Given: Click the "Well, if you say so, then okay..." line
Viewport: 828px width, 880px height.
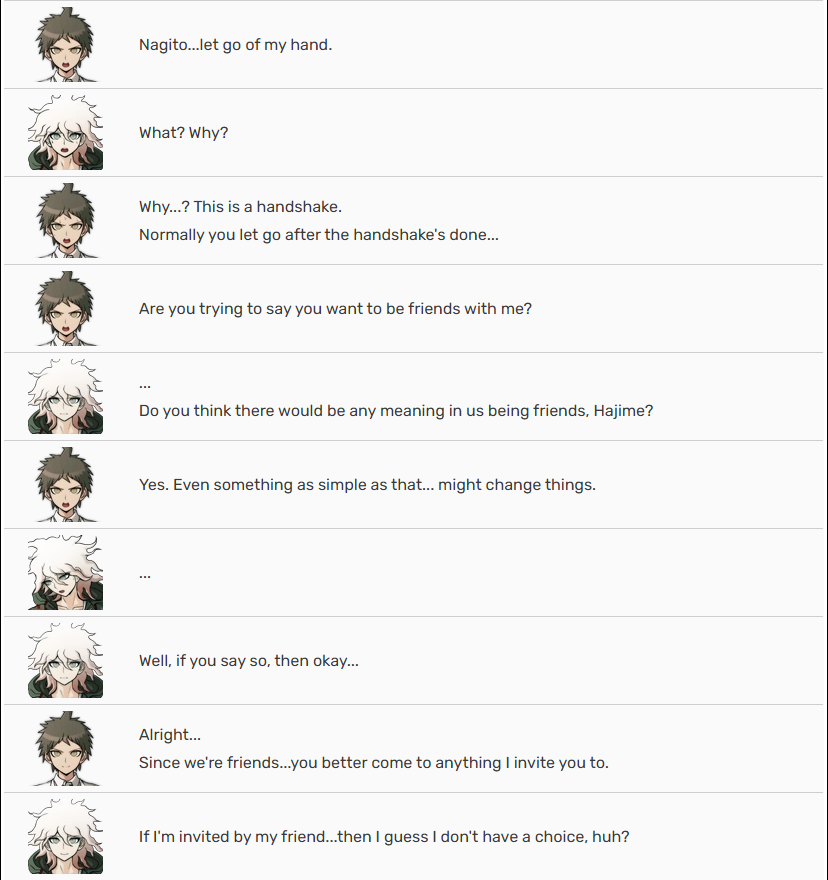Looking at the screenshot, I should pyautogui.click(x=249, y=661).
